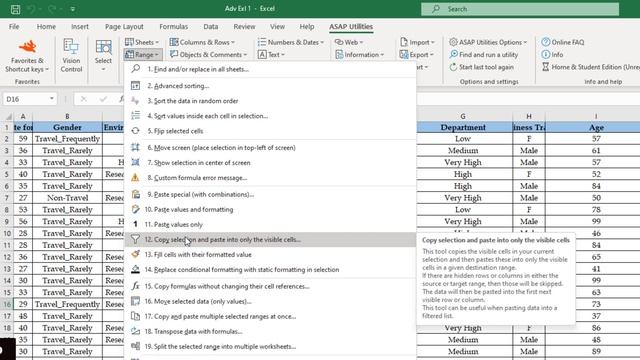640x360 pixels.
Task: Open the Export dropdown
Action: (417, 54)
